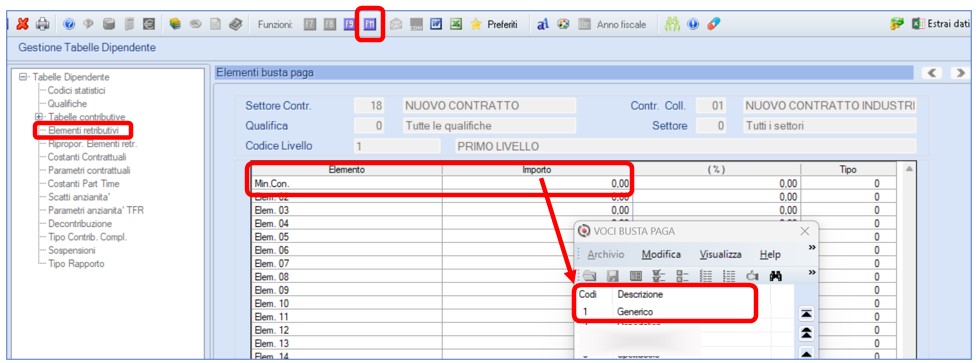Click save floppy icon in Voci Busta Paga
The image size is (979, 363).
pos(612,276)
